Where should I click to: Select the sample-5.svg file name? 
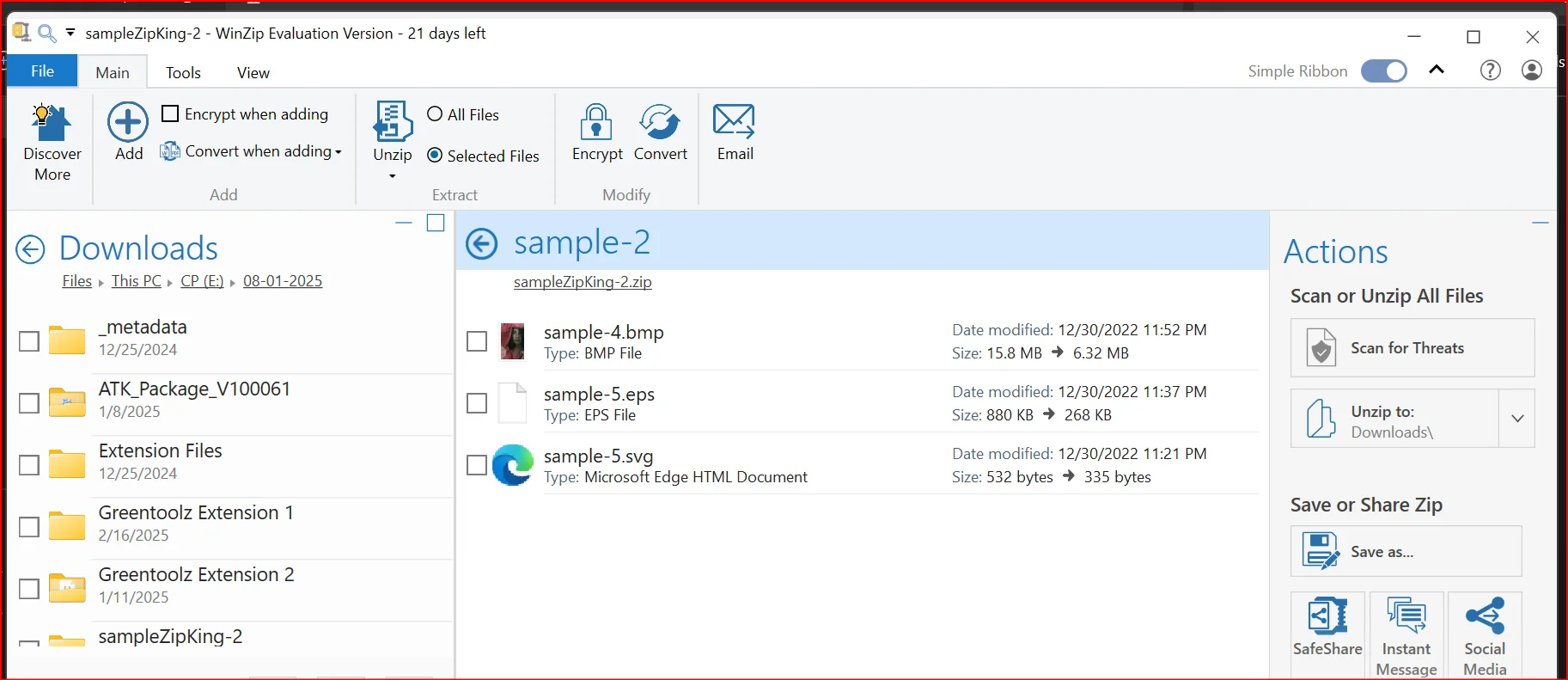[x=598, y=456]
